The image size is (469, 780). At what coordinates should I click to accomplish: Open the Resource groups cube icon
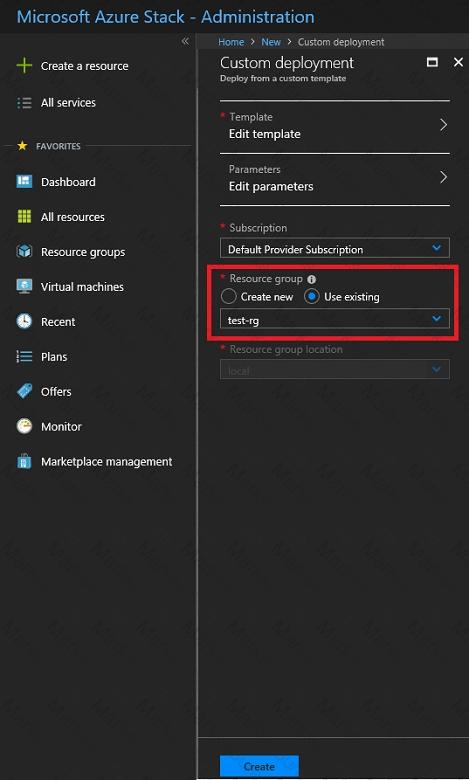point(24,251)
